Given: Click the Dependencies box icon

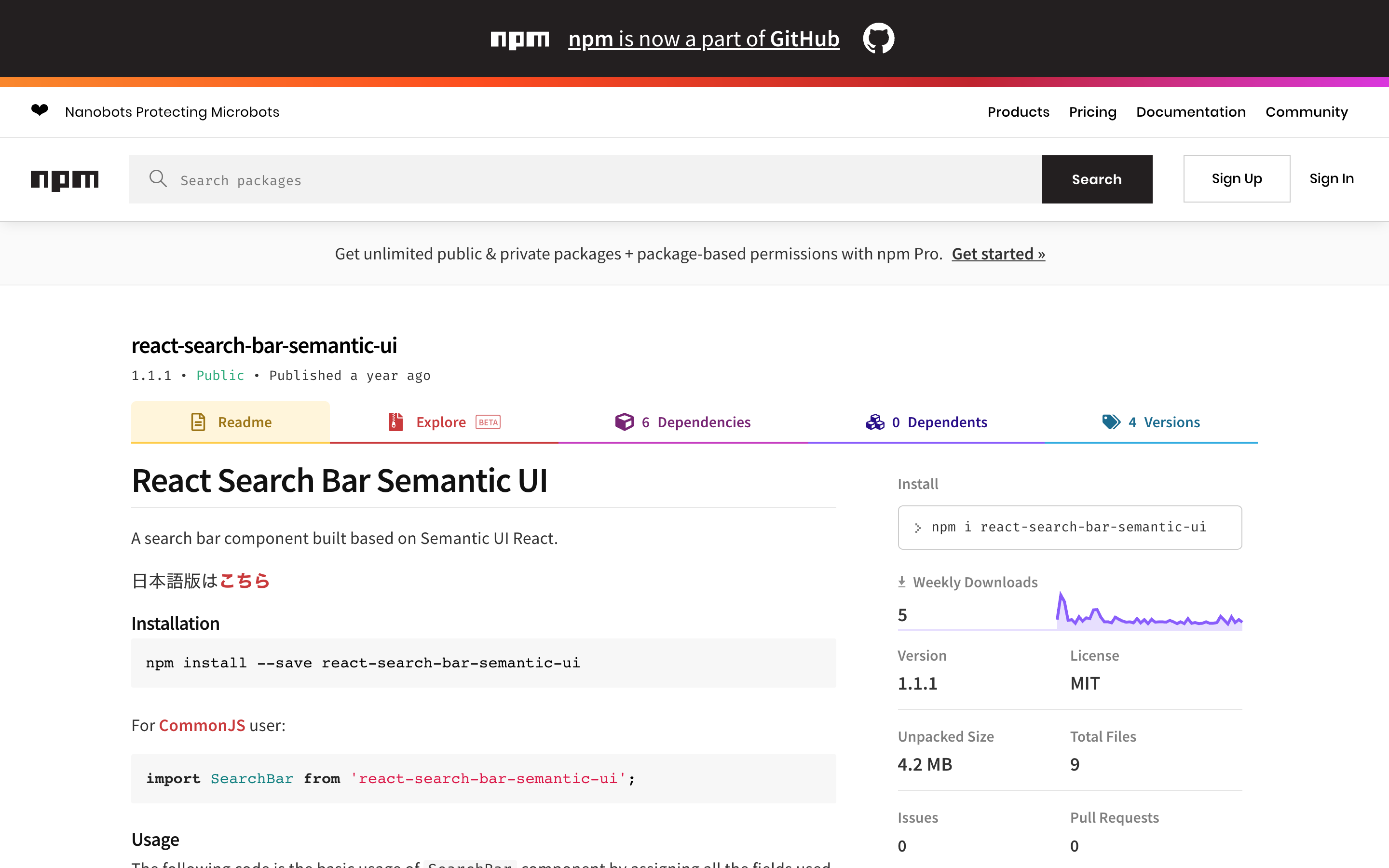Looking at the screenshot, I should (624, 422).
